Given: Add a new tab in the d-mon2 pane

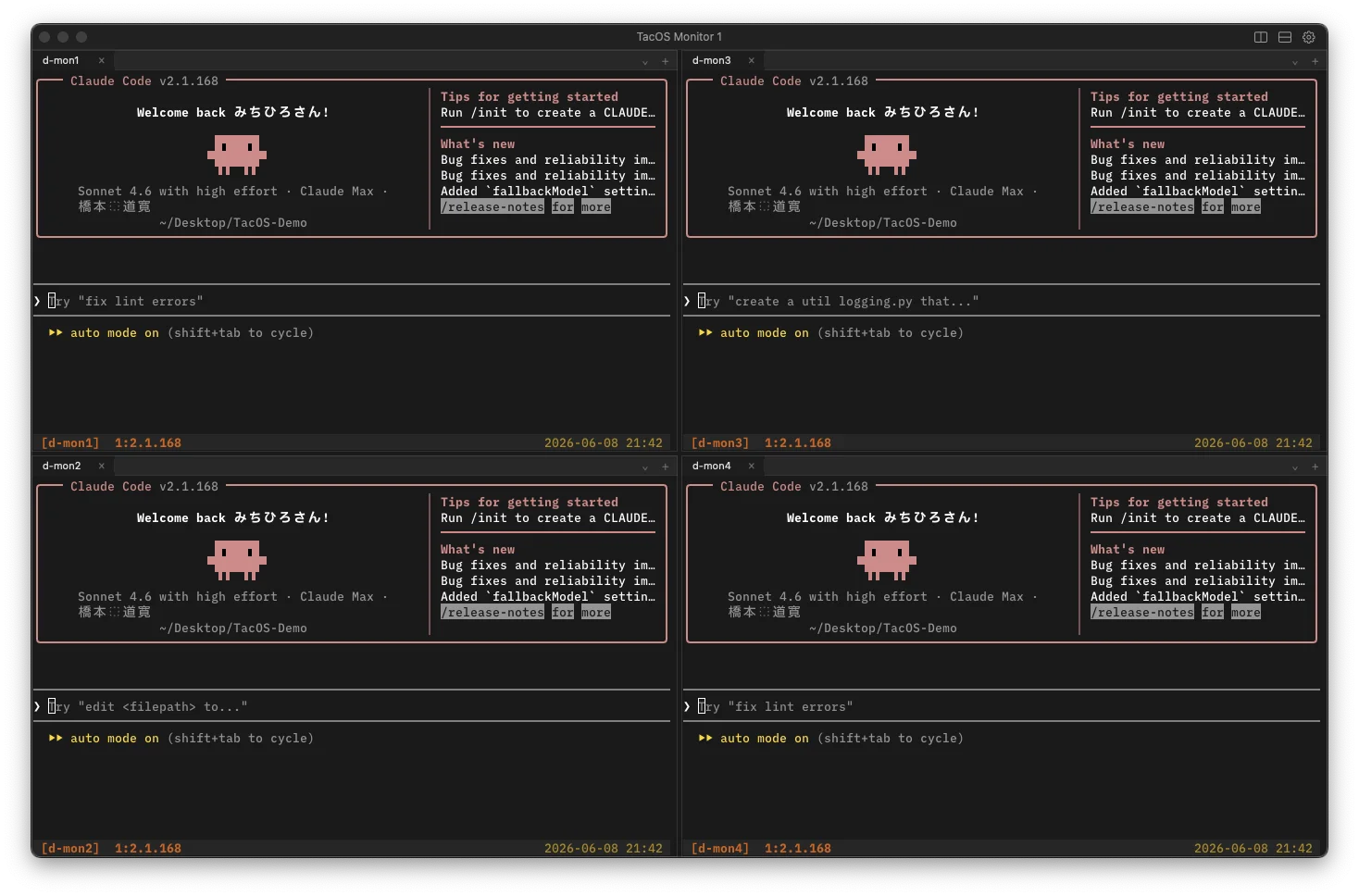Looking at the screenshot, I should pos(666,467).
